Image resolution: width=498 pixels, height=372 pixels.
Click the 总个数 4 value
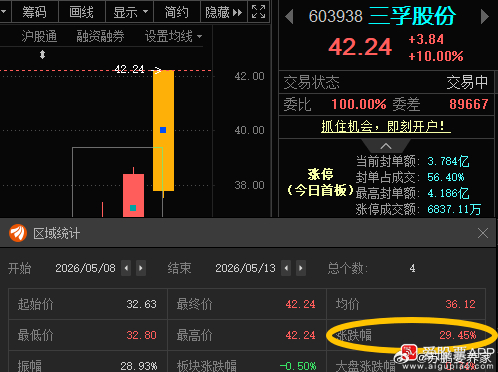point(412,268)
